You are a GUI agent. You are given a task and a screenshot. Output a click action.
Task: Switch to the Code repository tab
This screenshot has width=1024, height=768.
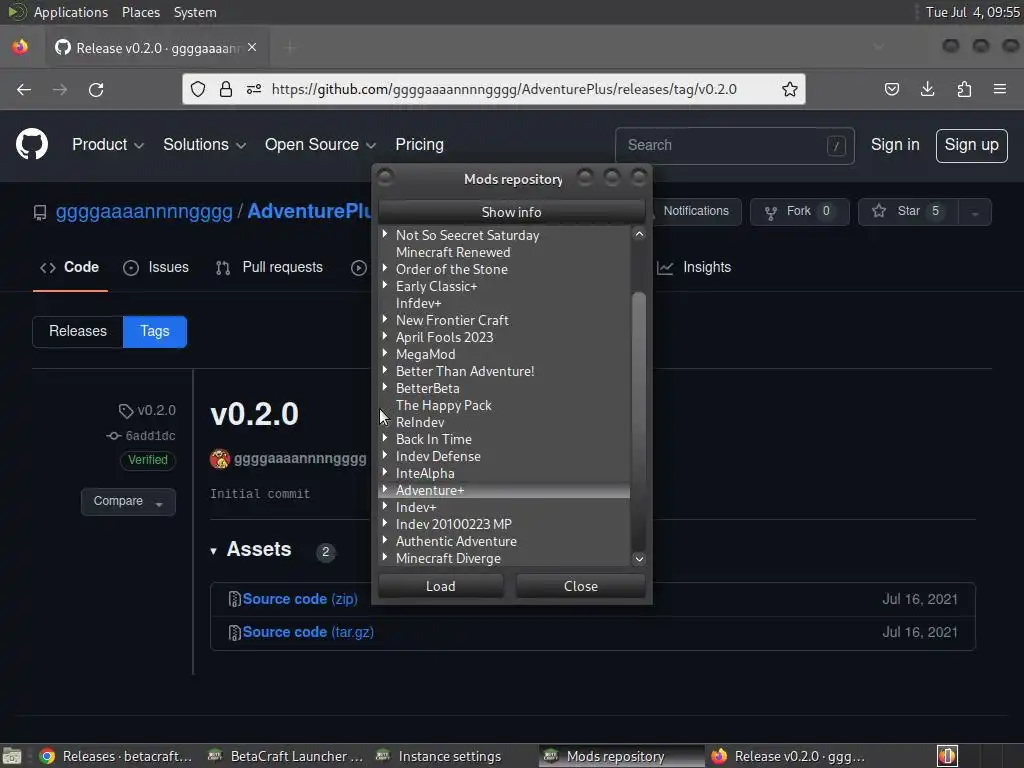point(70,268)
